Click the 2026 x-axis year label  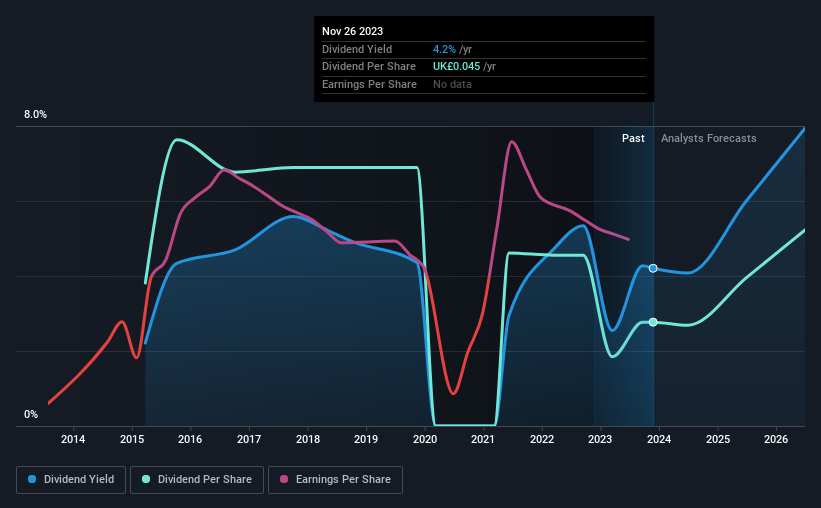776,439
